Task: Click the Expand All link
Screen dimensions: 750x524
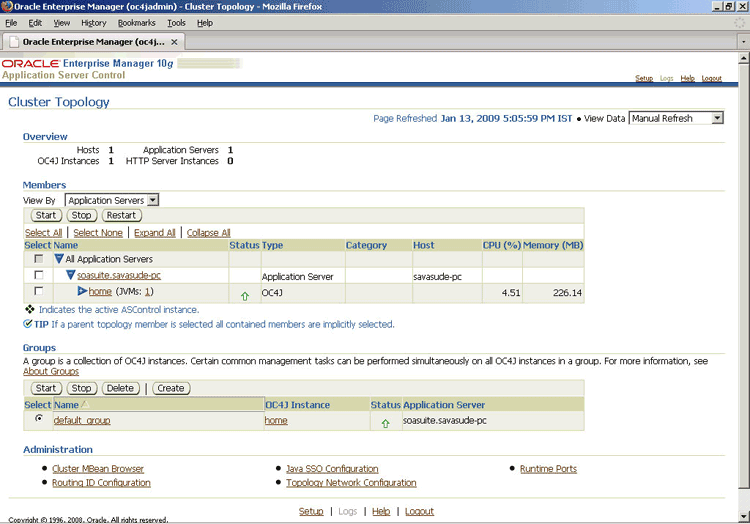Action: click(x=155, y=232)
